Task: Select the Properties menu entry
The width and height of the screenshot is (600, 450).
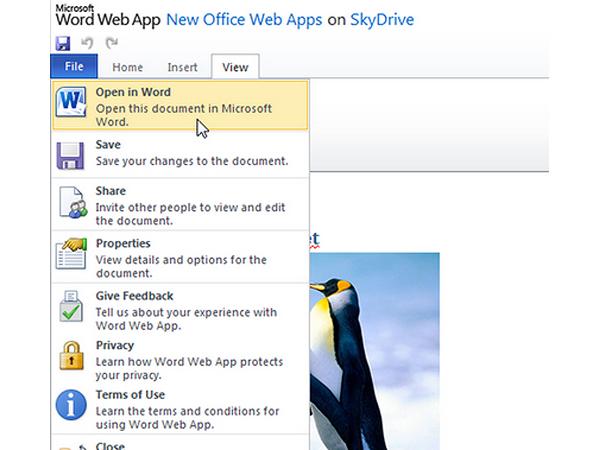Action: click(x=180, y=257)
